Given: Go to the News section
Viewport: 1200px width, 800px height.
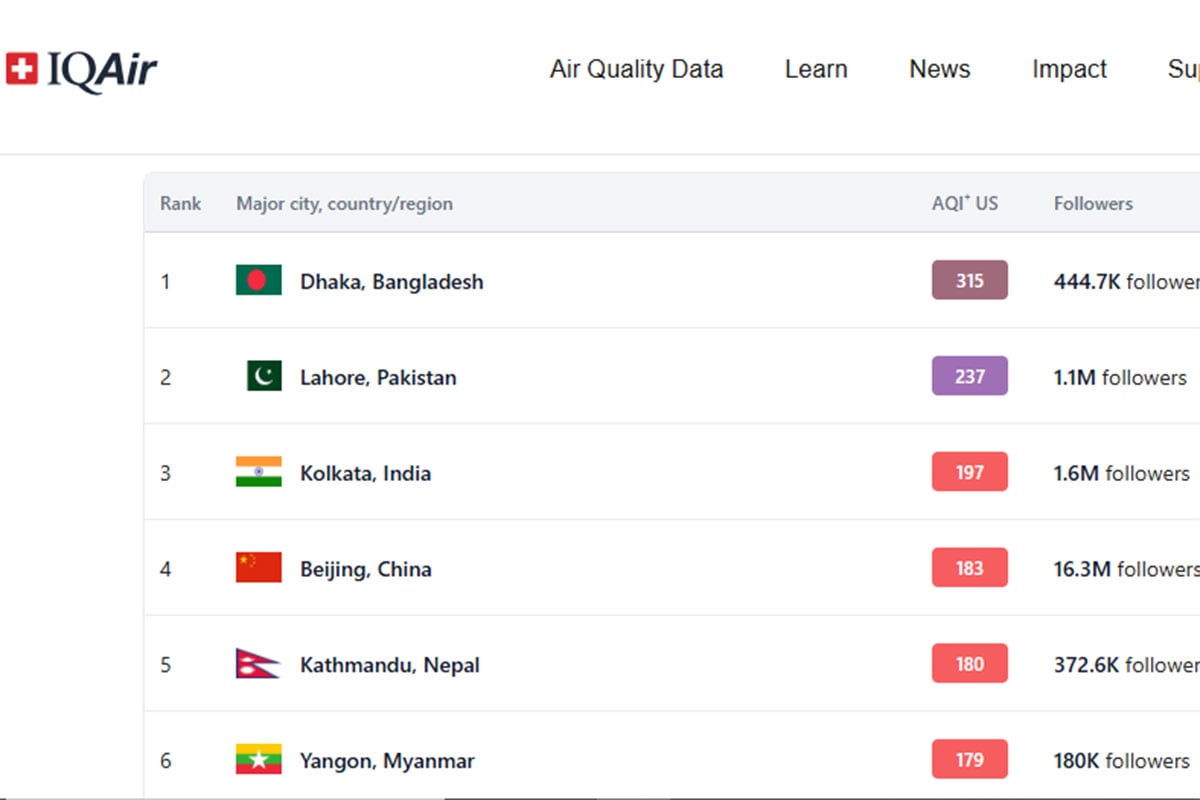Looking at the screenshot, I should pos(939,70).
